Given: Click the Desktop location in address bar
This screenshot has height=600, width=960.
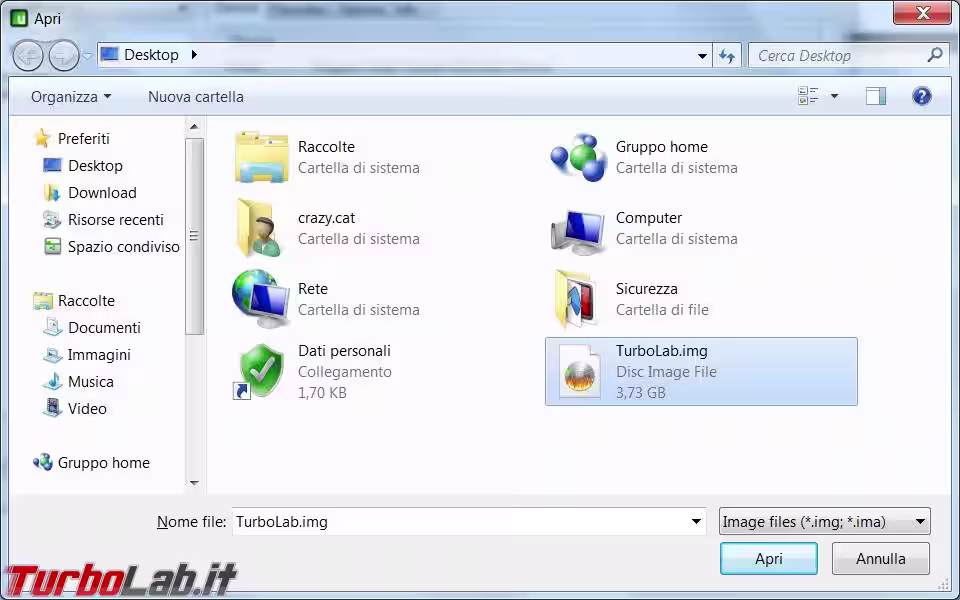Looking at the screenshot, I should [x=151, y=54].
